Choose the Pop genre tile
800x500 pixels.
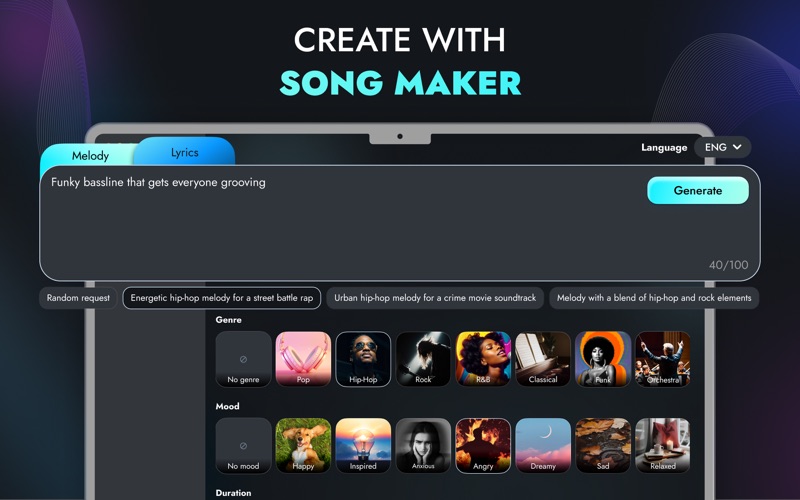tap(303, 359)
